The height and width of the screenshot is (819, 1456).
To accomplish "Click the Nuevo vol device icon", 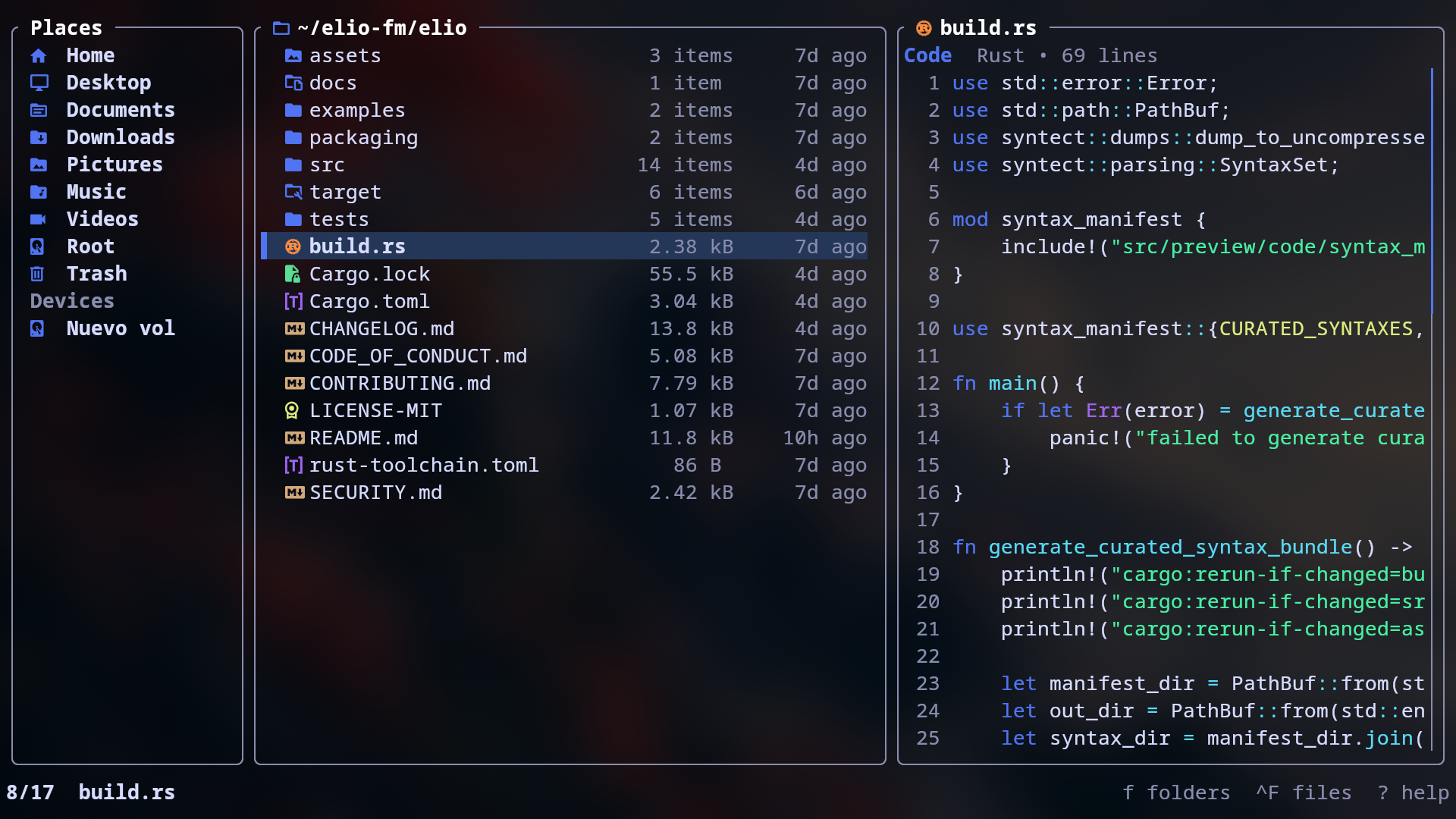I will tap(37, 329).
